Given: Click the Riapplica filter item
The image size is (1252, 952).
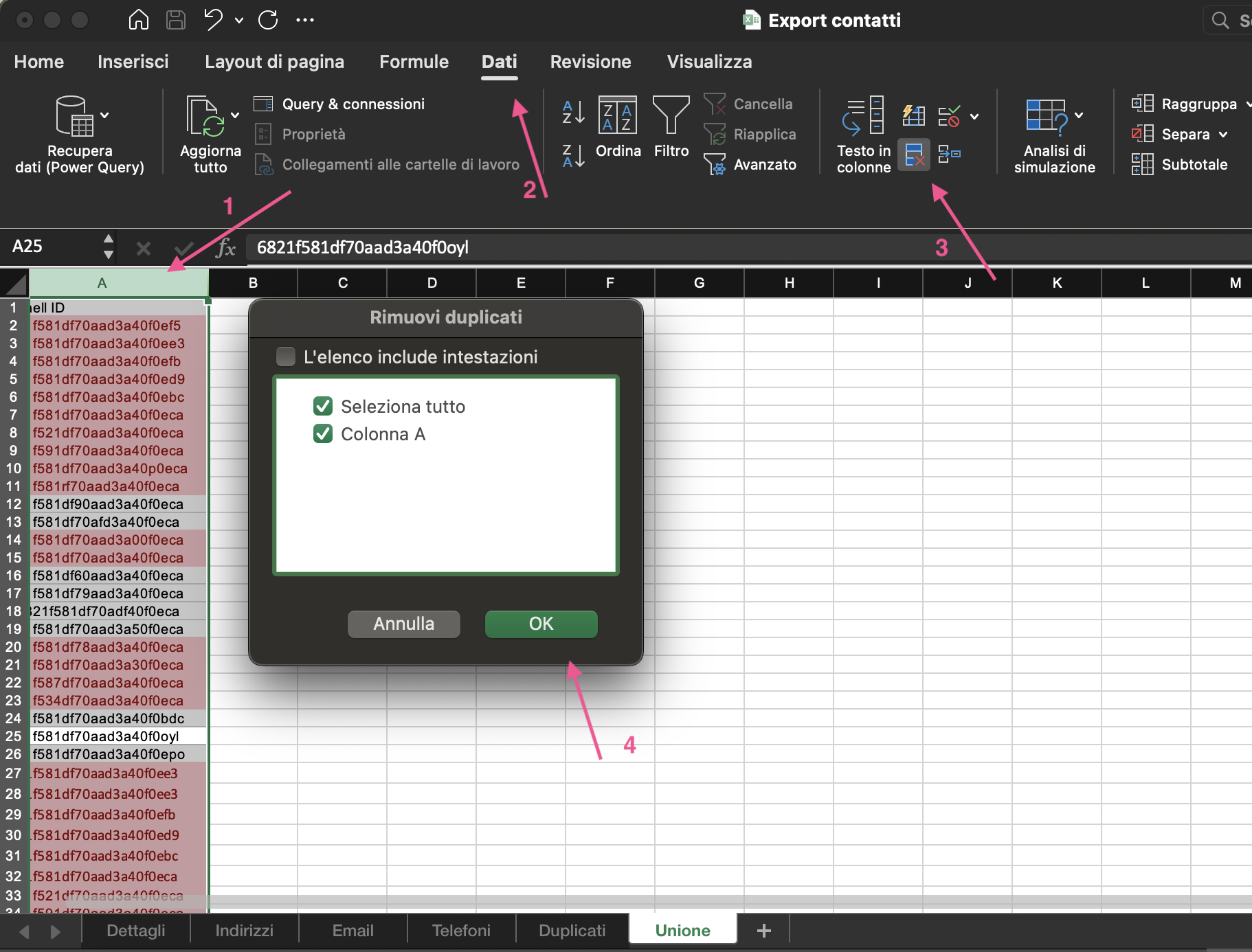Looking at the screenshot, I should (750, 134).
